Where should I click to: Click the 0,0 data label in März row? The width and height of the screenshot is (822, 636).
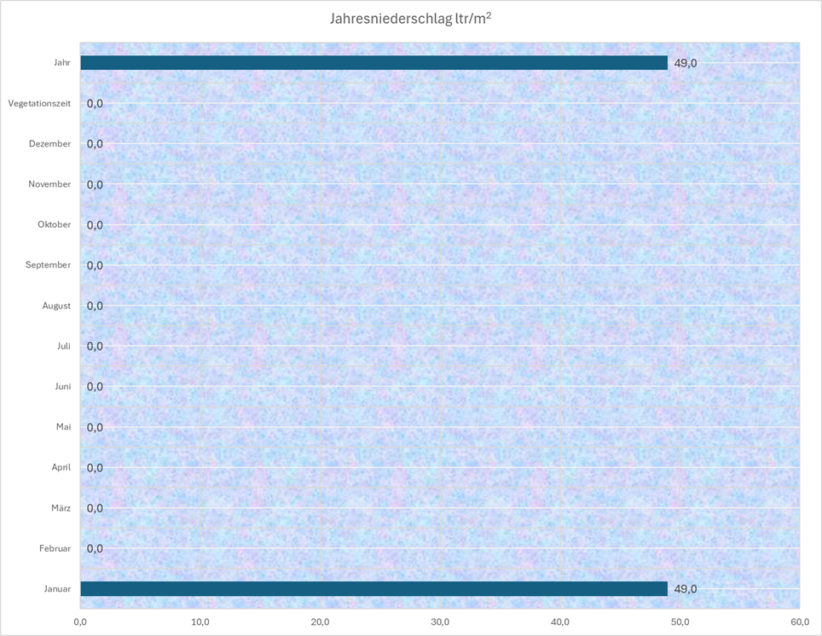point(95,508)
